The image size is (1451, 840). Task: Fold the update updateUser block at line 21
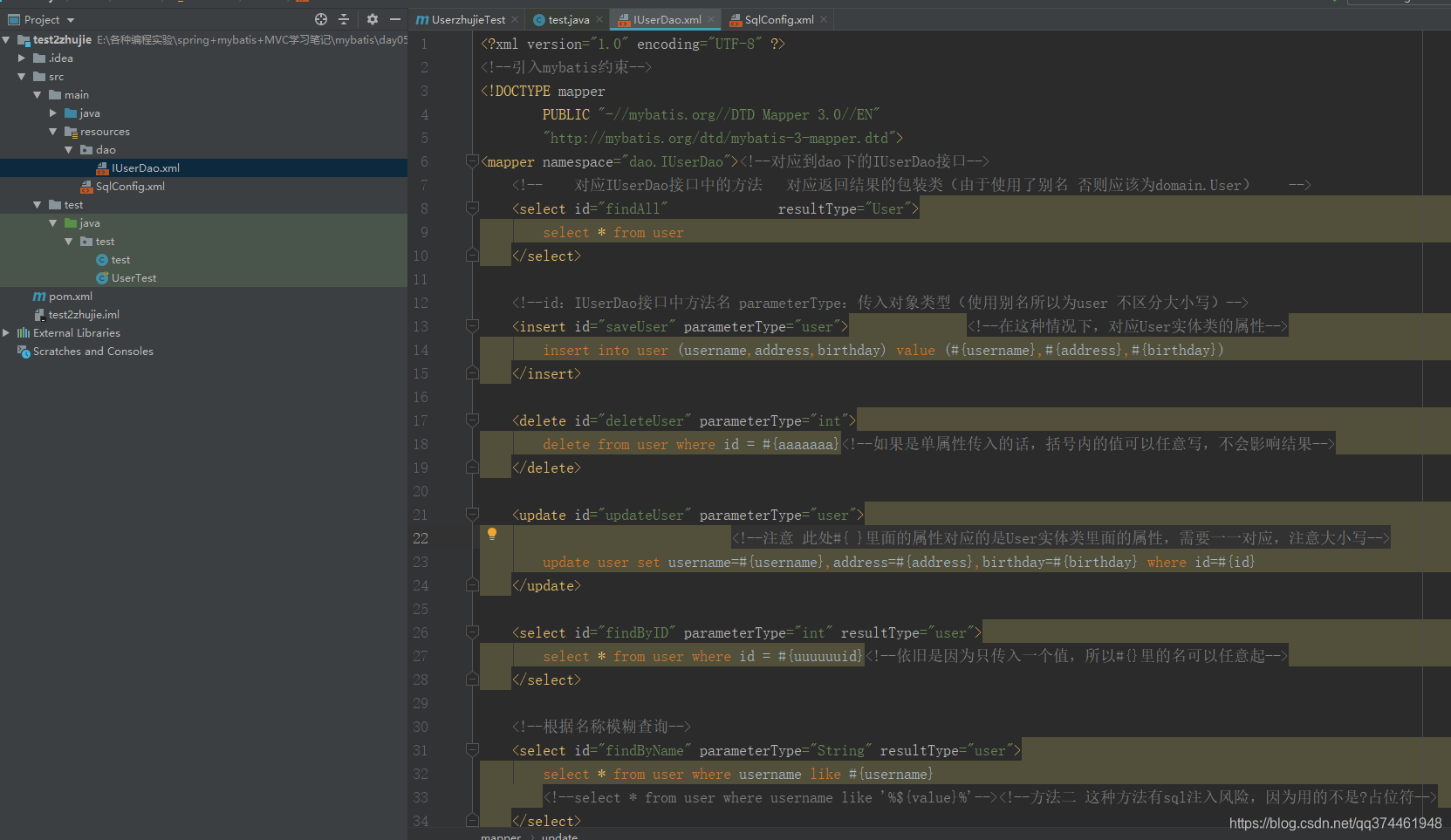472,514
